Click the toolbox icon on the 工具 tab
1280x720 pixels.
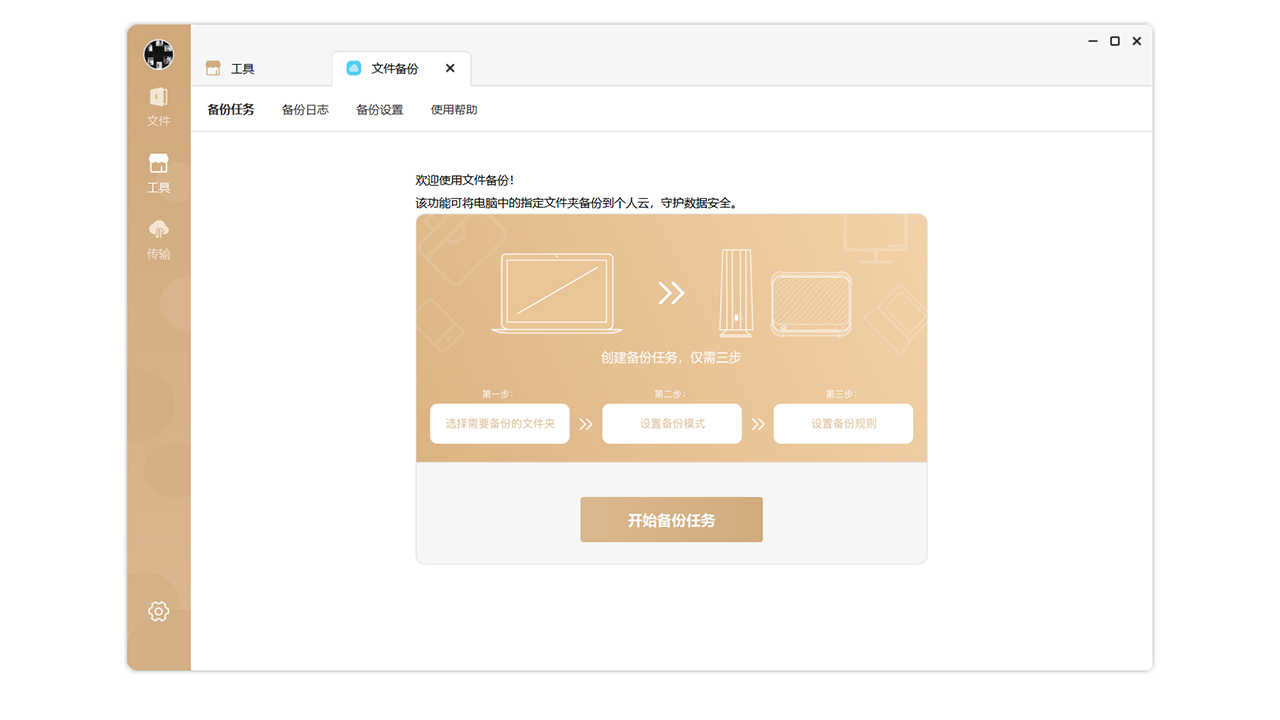point(212,68)
